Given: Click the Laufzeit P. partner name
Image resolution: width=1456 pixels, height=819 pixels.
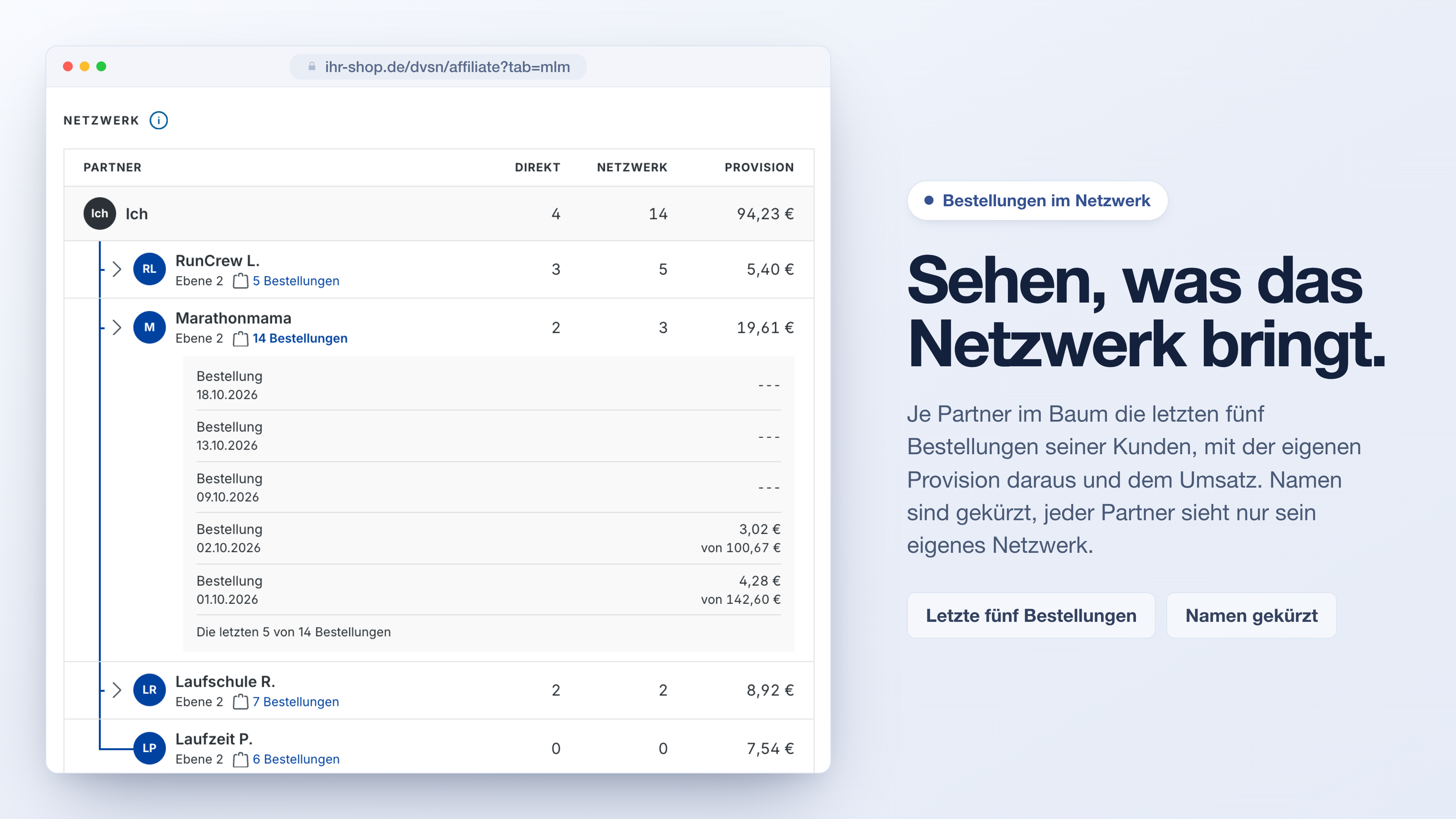Looking at the screenshot, I should 213,739.
